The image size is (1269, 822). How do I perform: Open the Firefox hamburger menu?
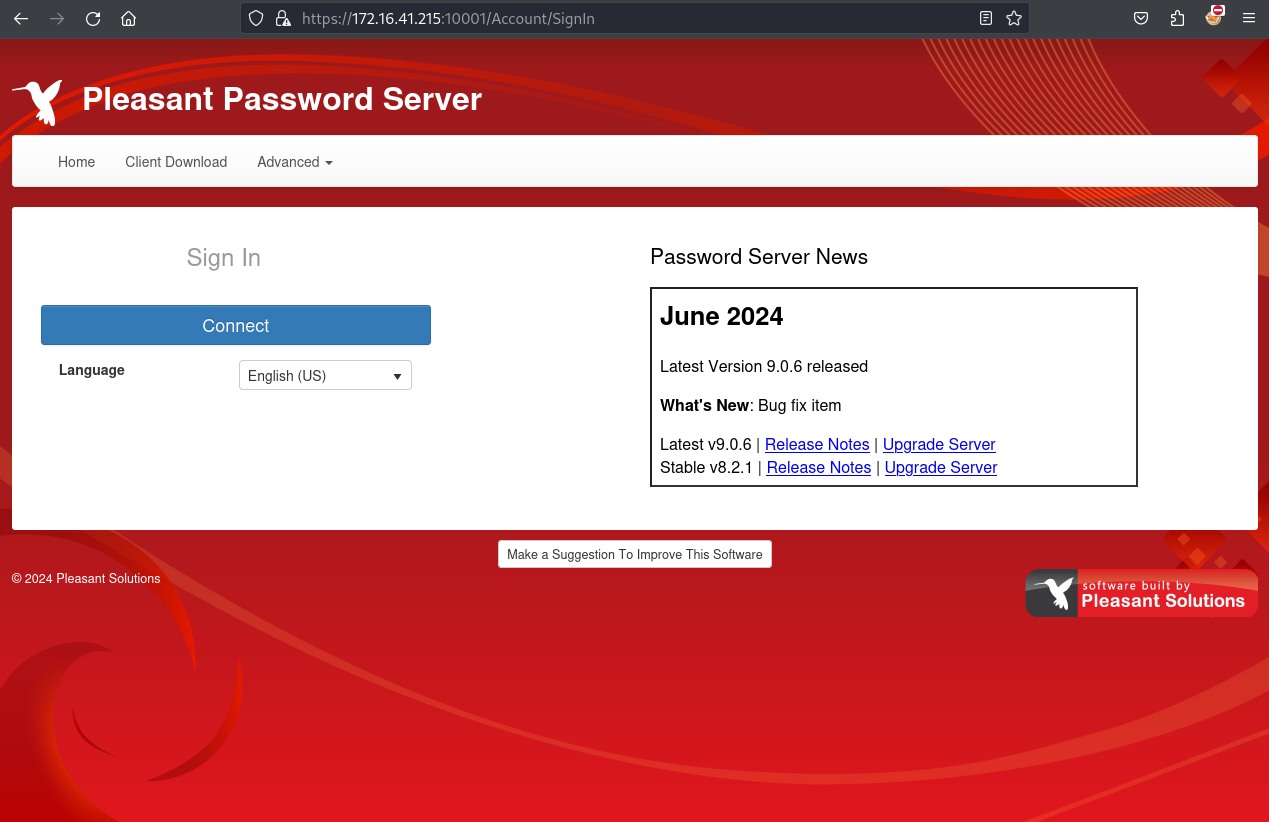coord(1248,18)
